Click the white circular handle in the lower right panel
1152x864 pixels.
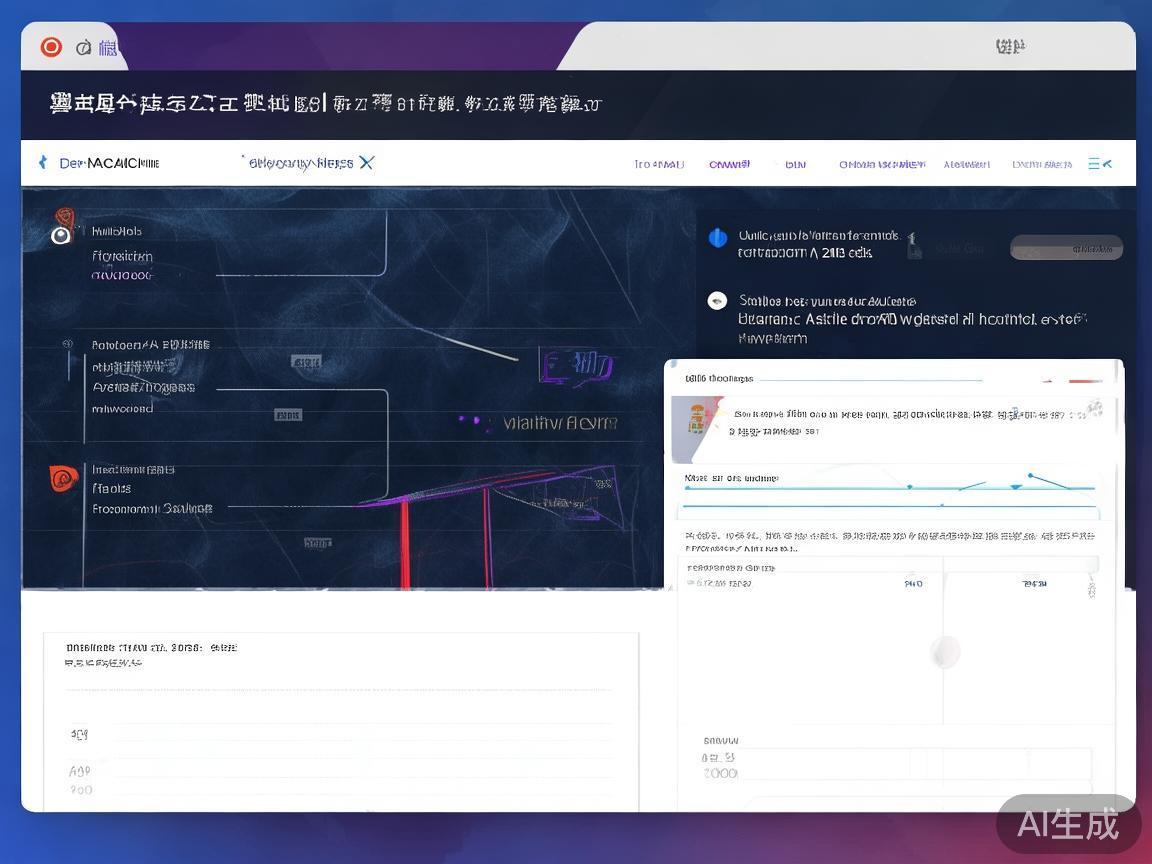pos(944,652)
